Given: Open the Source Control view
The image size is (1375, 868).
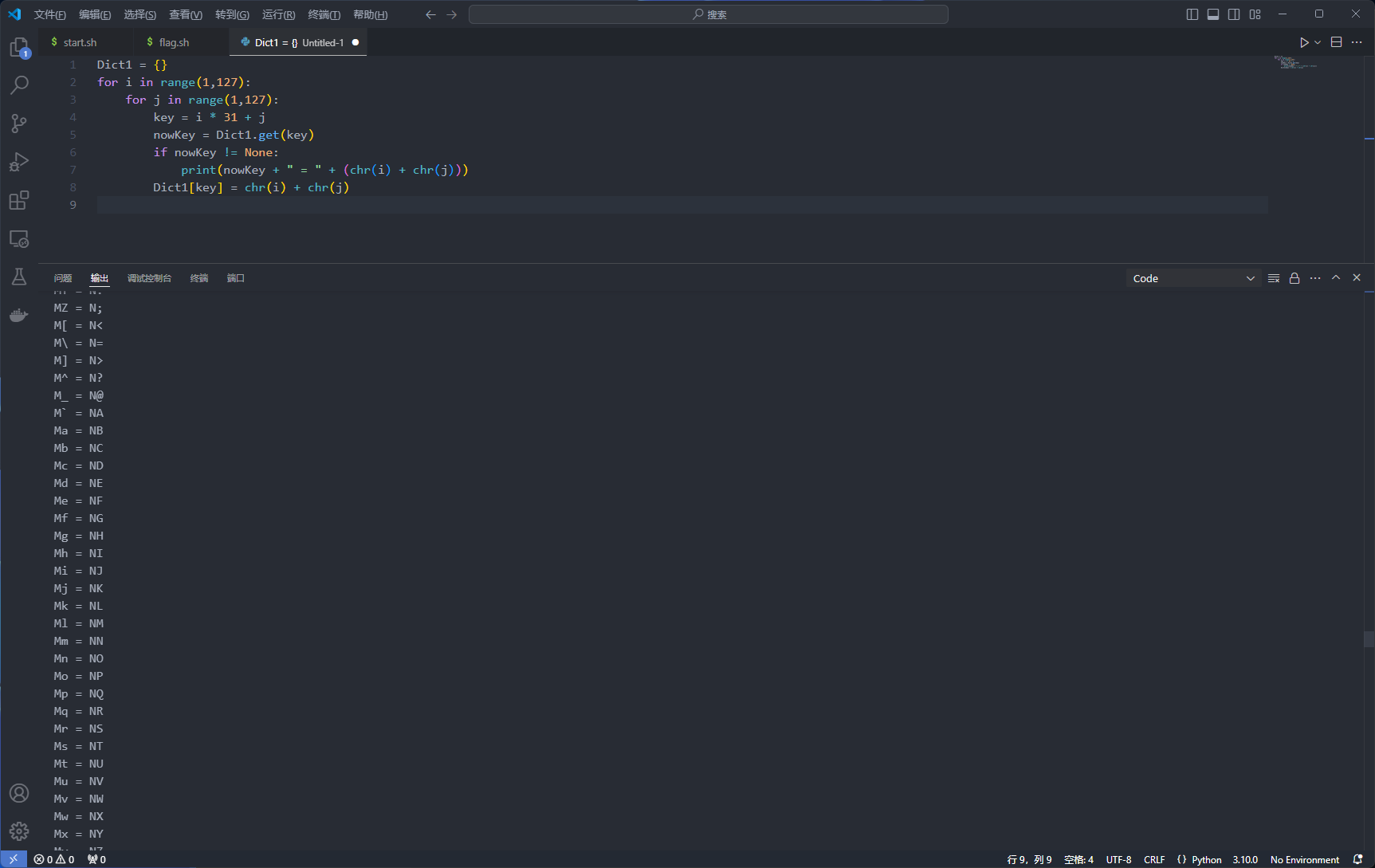Looking at the screenshot, I should 19,123.
